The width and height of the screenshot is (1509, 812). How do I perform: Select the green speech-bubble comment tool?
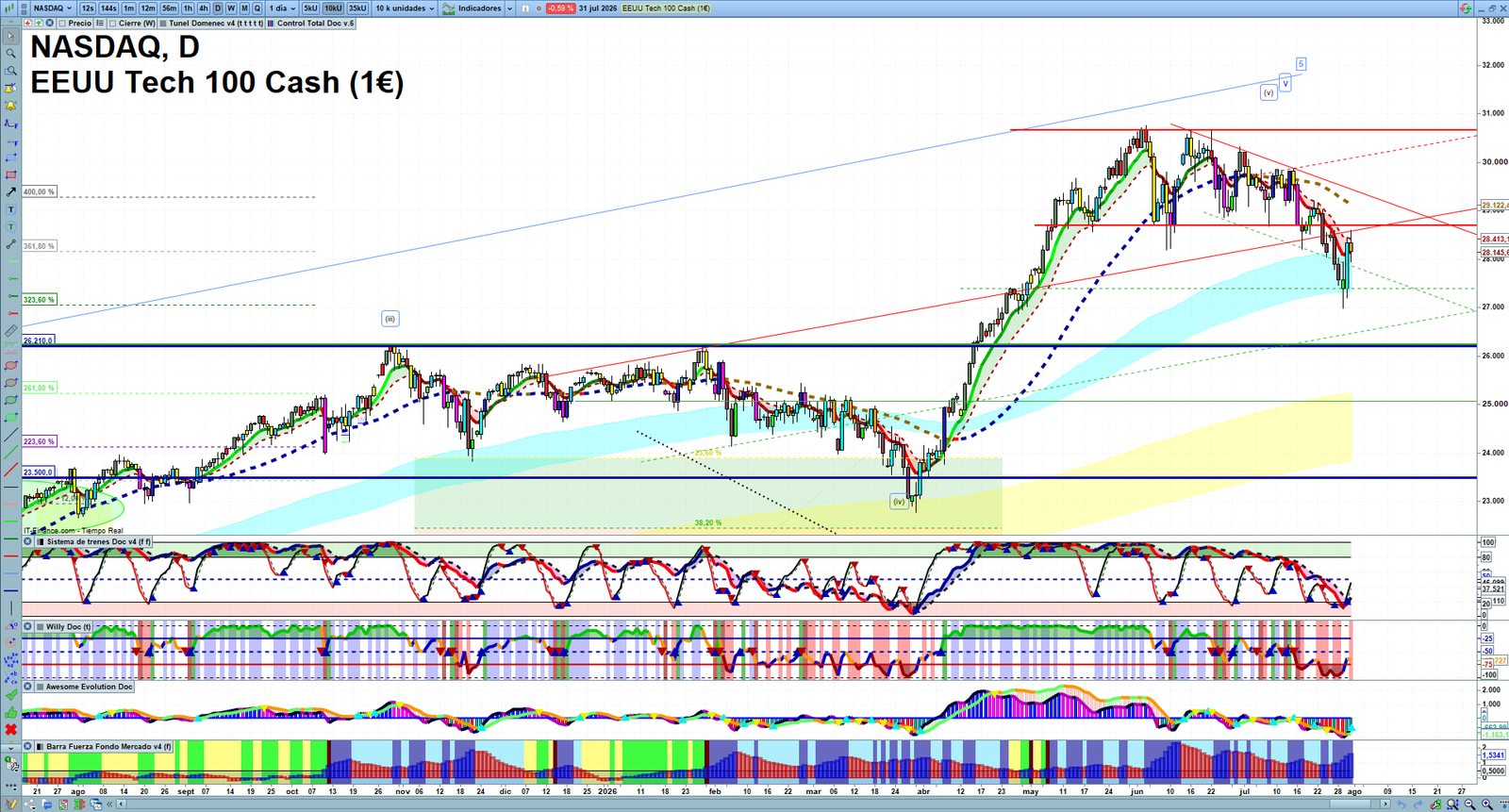11,227
